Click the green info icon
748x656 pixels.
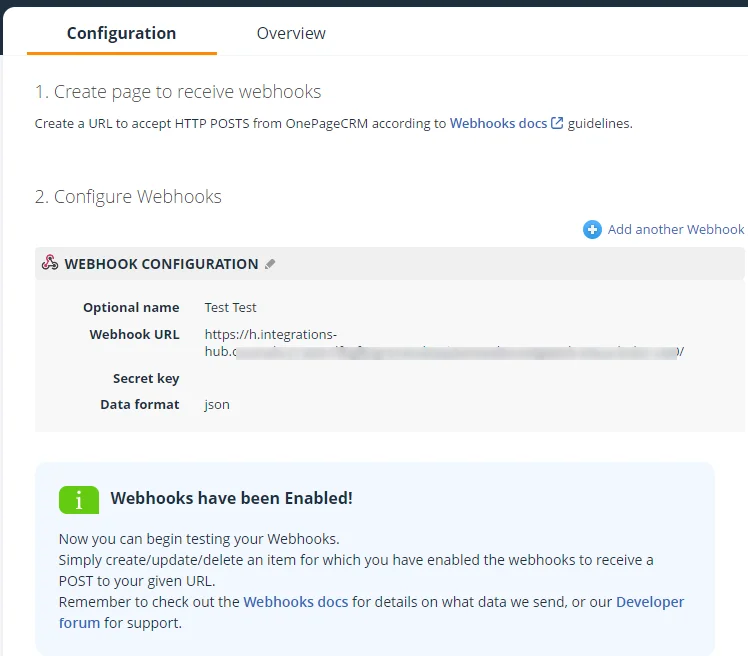tap(79, 500)
